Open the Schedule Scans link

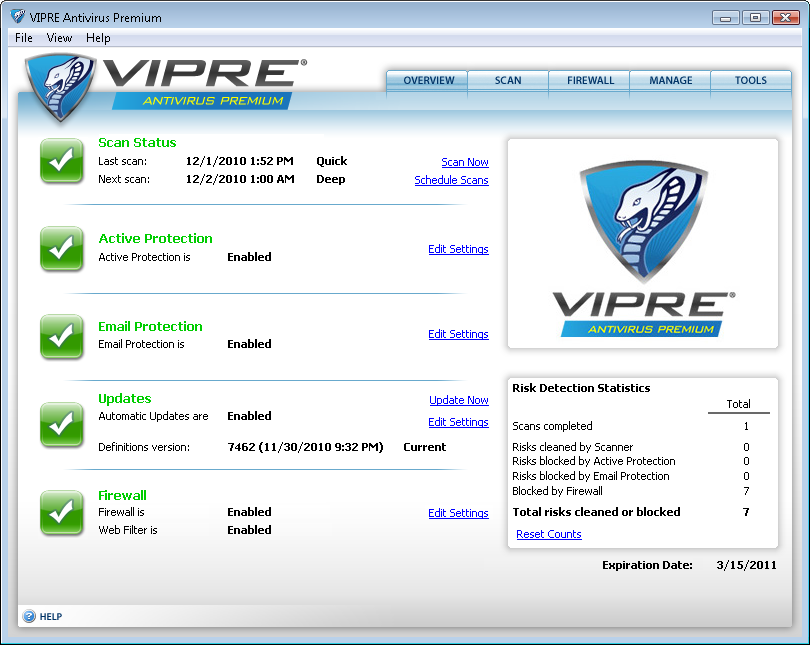(451, 180)
